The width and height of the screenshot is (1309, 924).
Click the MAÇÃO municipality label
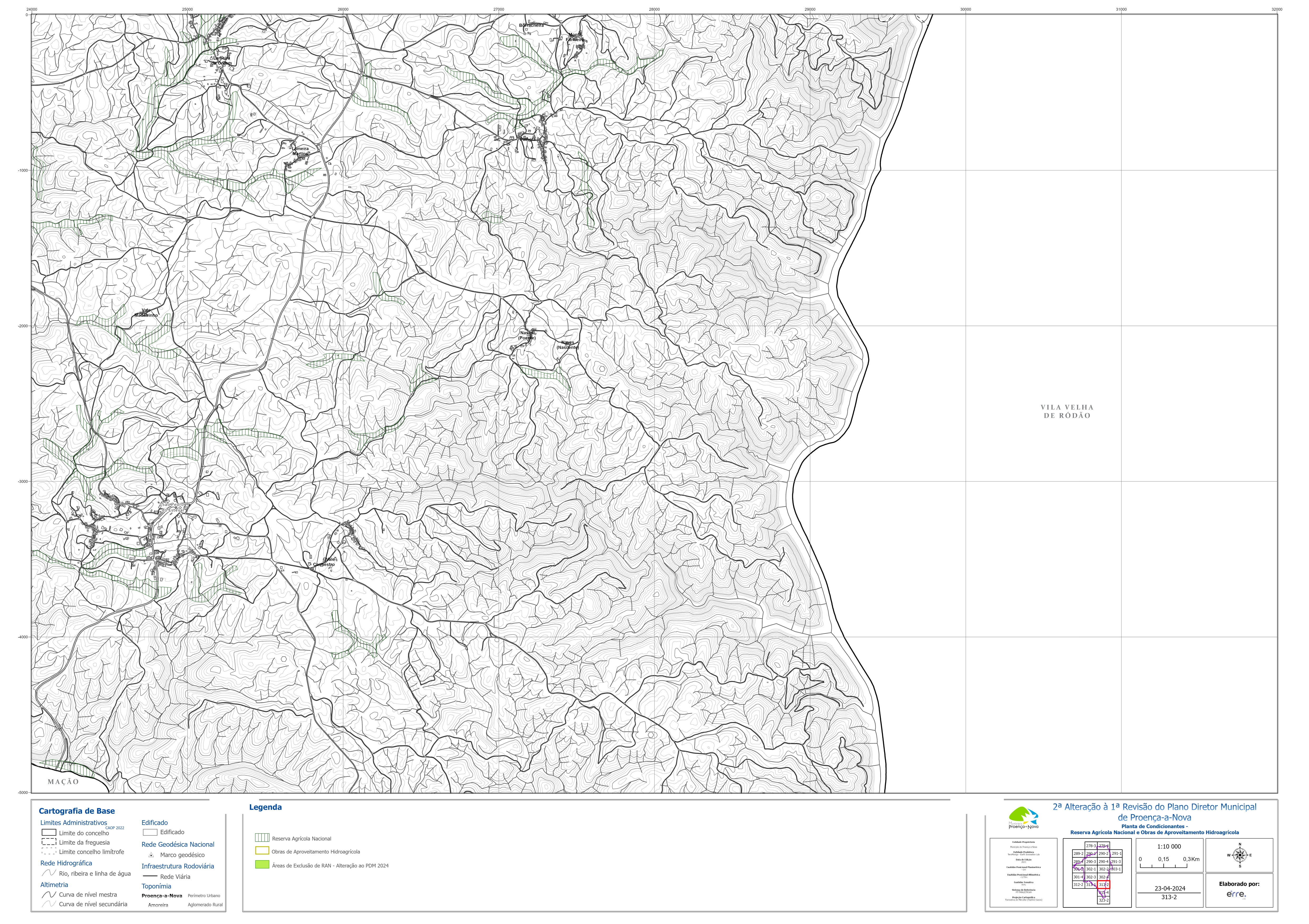click(63, 782)
